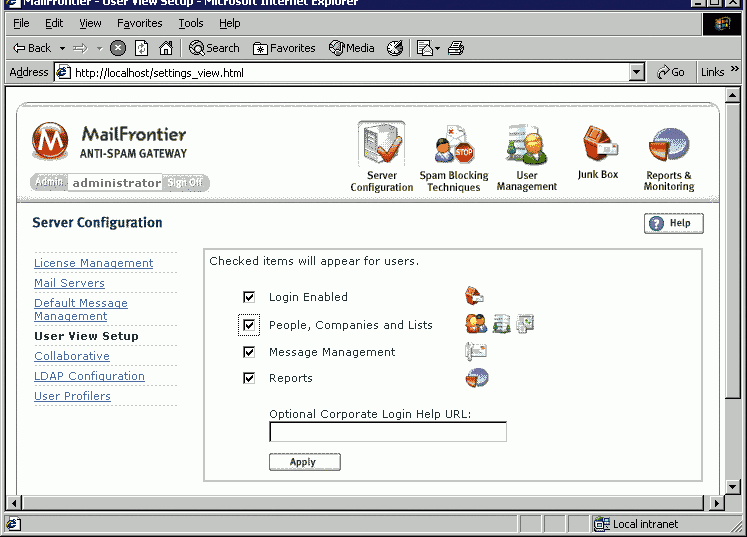Expand the Links toolbar chevron
The image size is (747, 537).
(735, 69)
